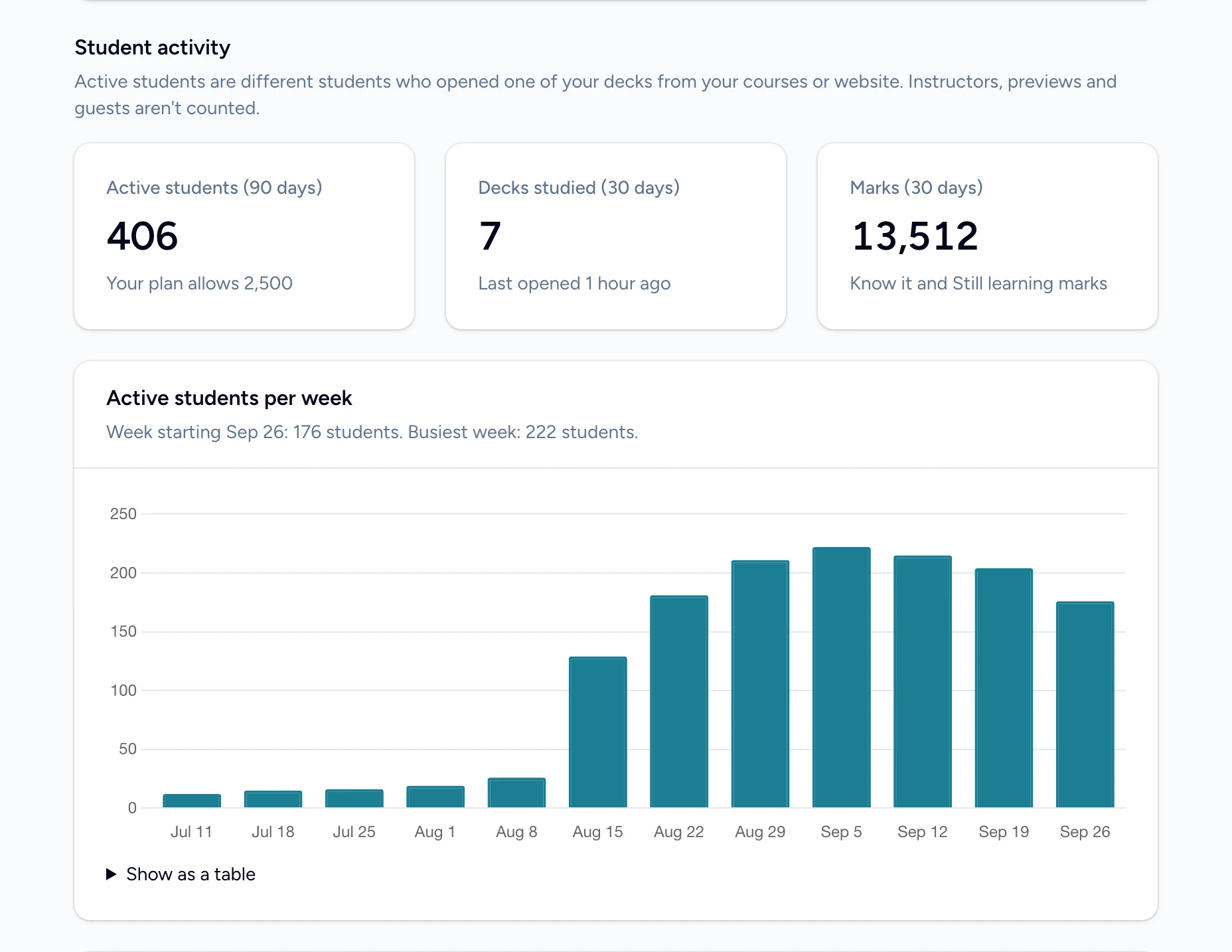Click 'Last opened 1 hour ago' text
1232x952 pixels.
574,283
